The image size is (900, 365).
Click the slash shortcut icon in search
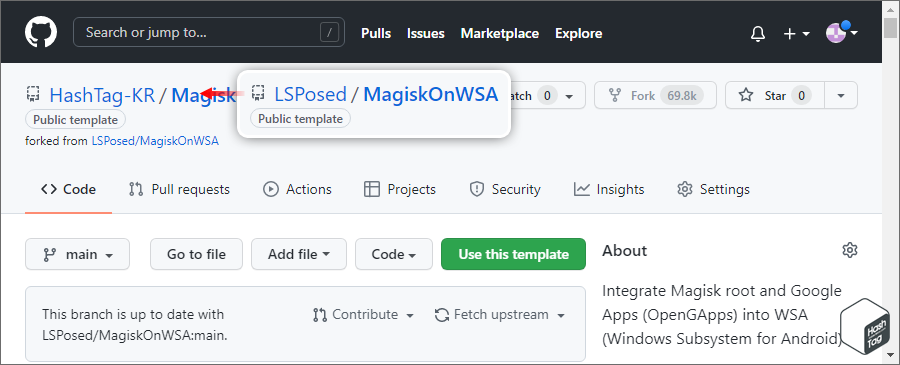coord(329,33)
